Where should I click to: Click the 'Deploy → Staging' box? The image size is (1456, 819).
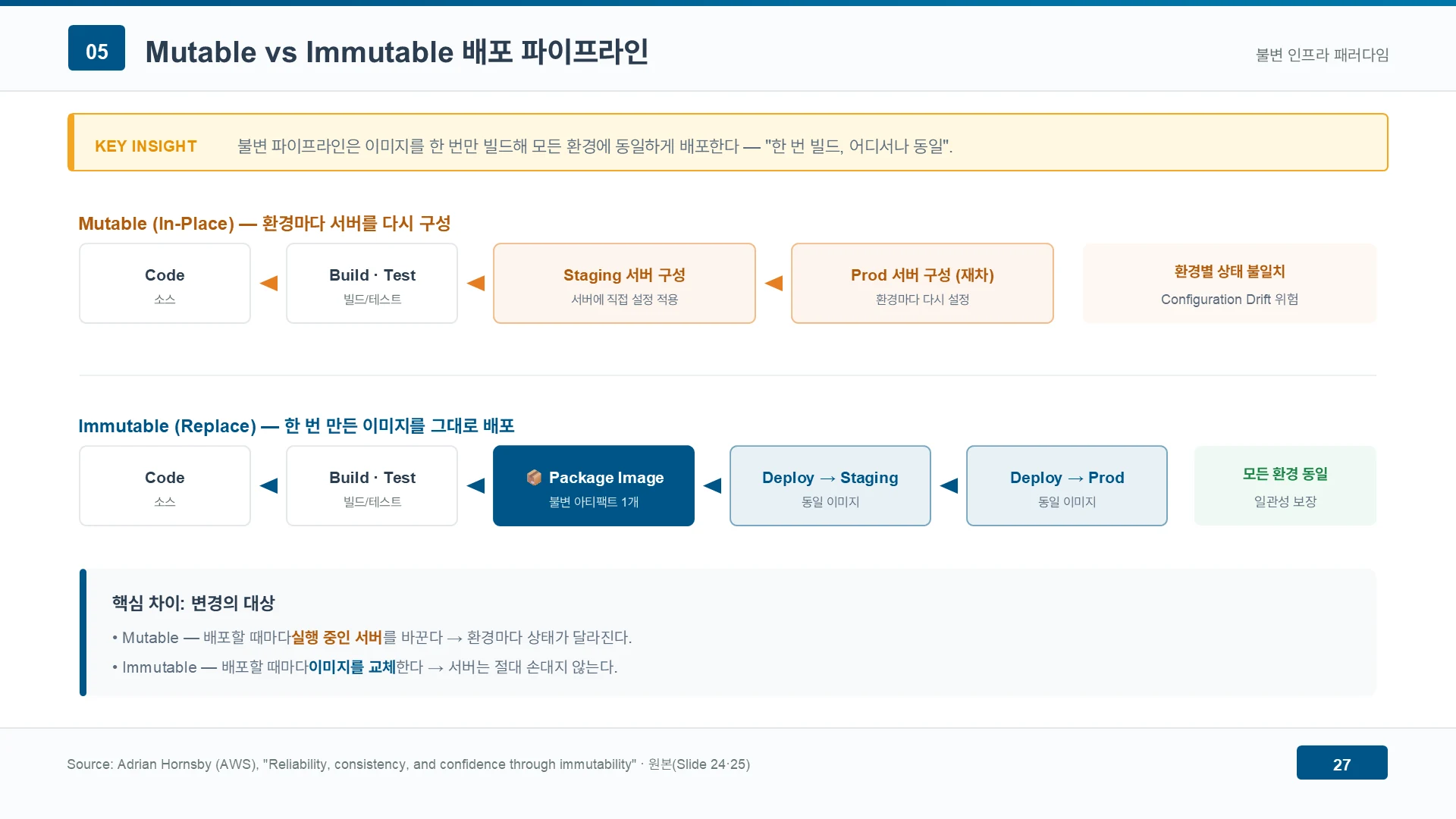(830, 486)
